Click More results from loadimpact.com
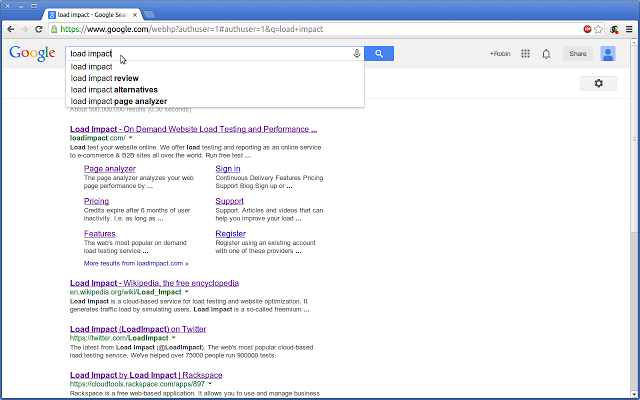 point(136,264)
